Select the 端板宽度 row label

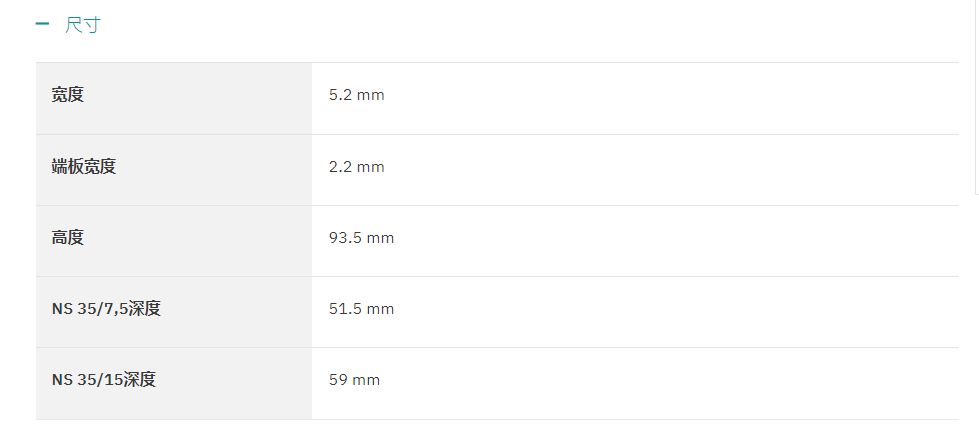(84, 167)
